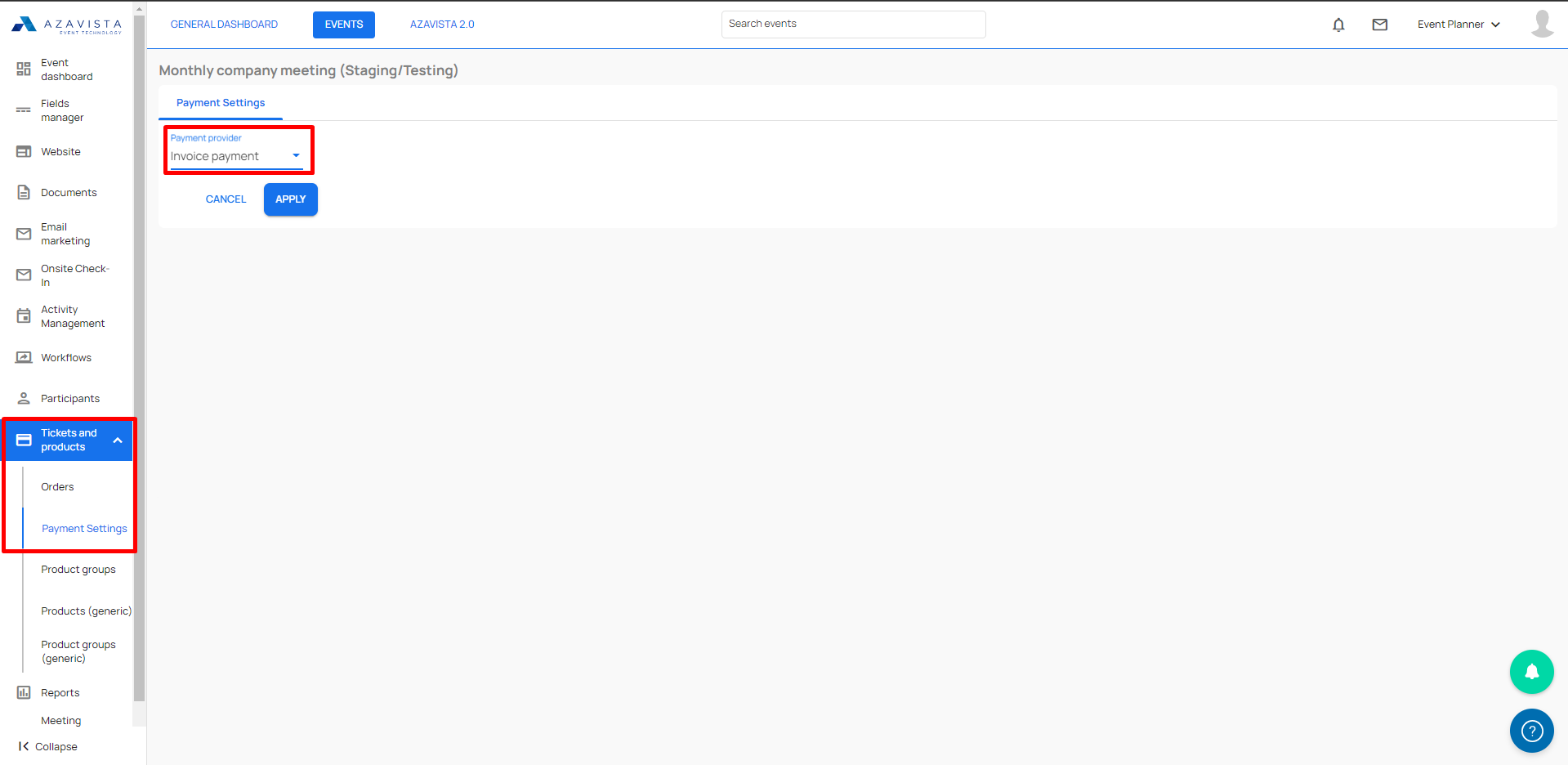Click the Tickets and products card icon
The height and width of the screenshot is (765, 1568).
pos(24,440)
